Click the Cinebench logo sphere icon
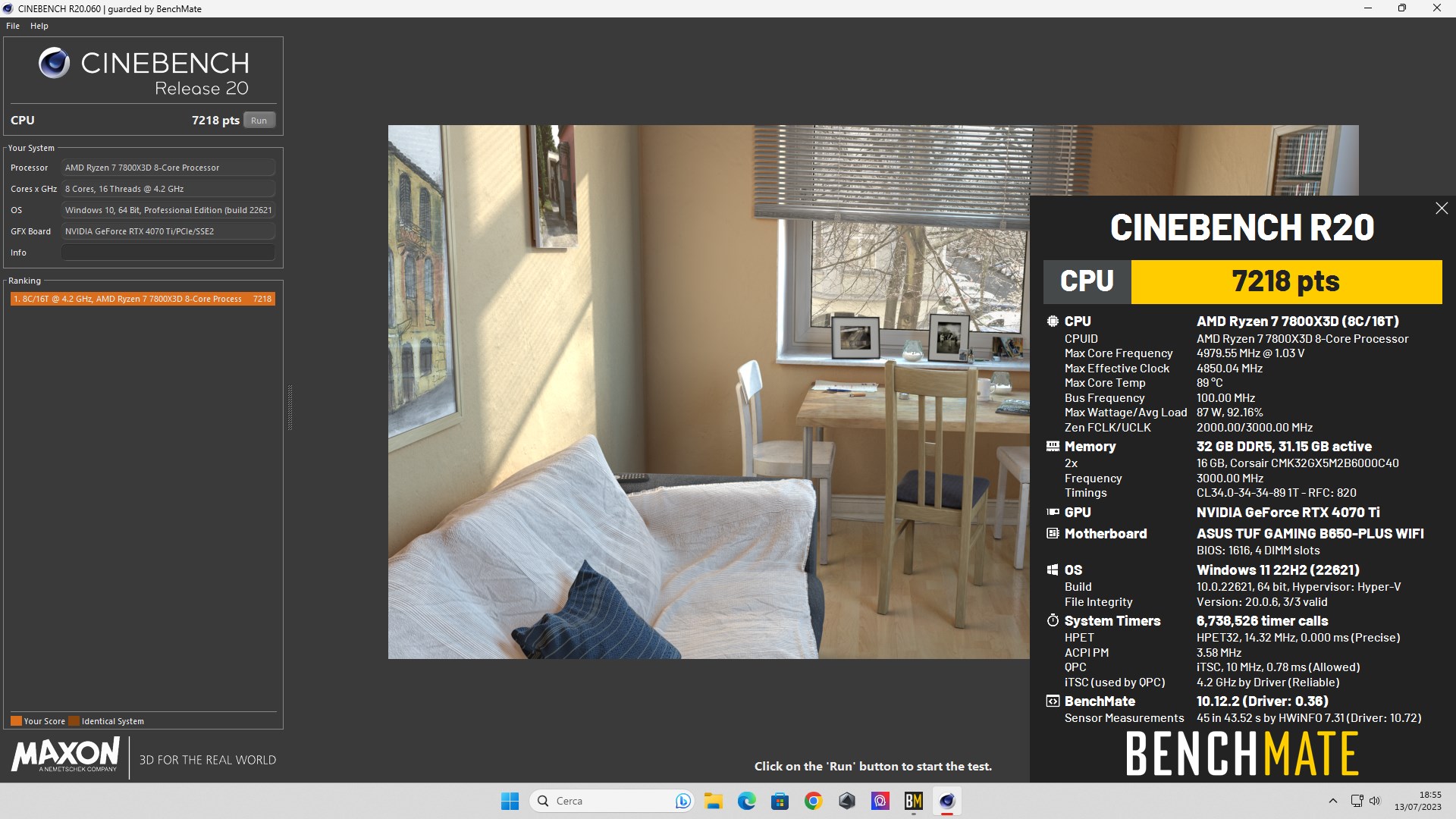The image size is (1456, 819). point(54,64)
